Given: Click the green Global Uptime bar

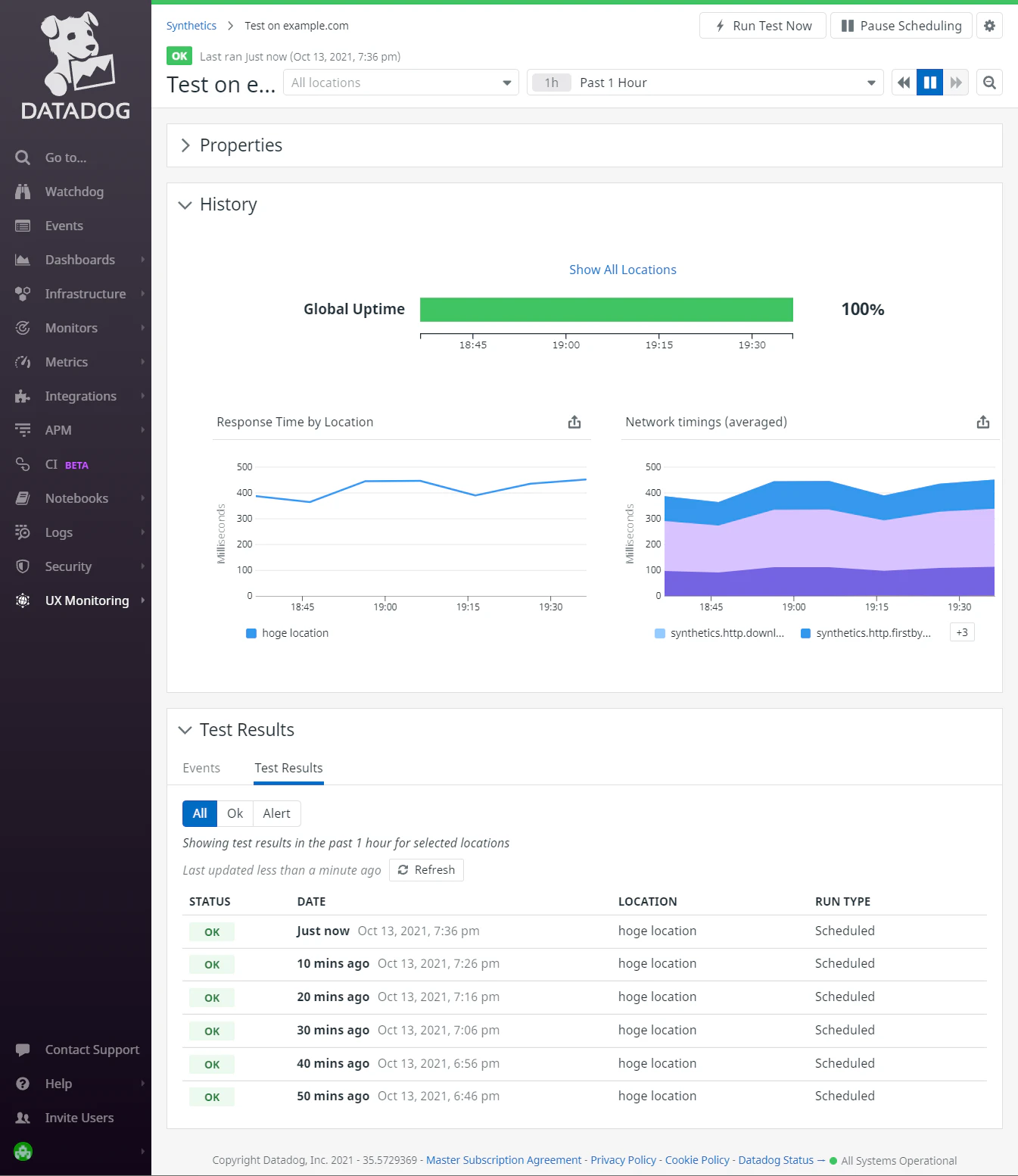Looking at the screenshot, I should [x=606, y=310].
